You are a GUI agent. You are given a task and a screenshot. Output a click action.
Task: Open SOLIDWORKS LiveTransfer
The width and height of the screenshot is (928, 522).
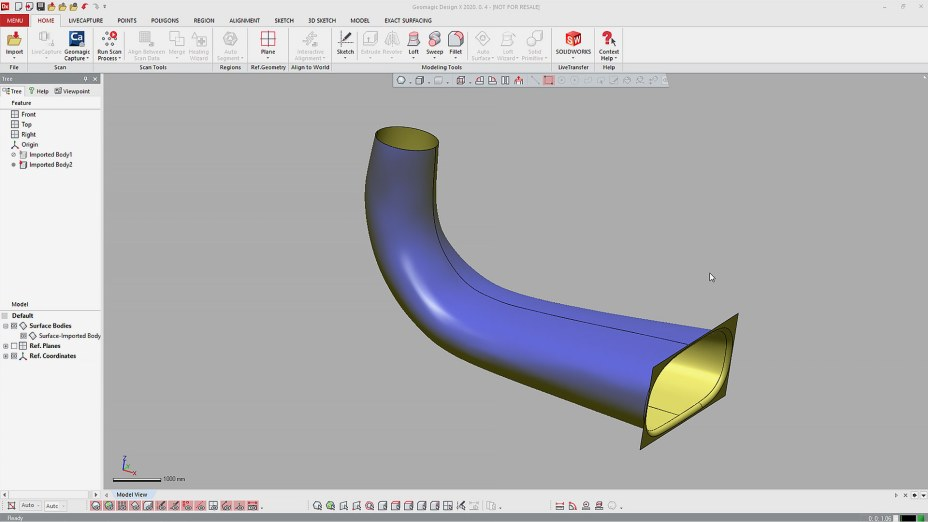(x=573, y=42)
